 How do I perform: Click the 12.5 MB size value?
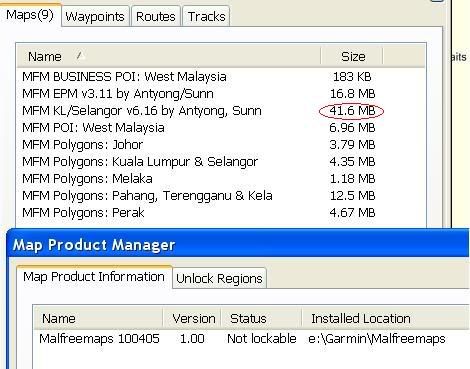point(352,196)
